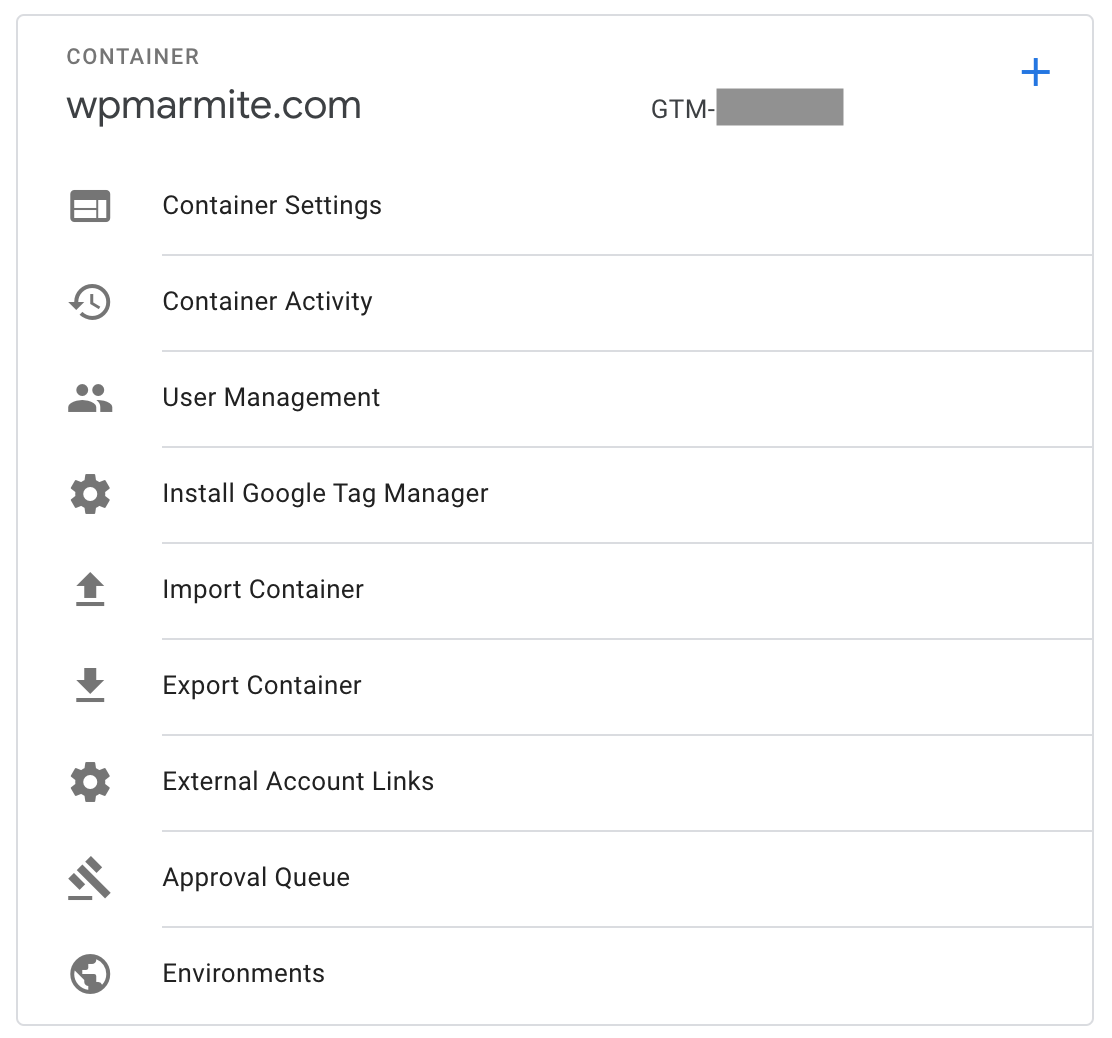Click the wpmarmite.com container name

click(214, 106)
